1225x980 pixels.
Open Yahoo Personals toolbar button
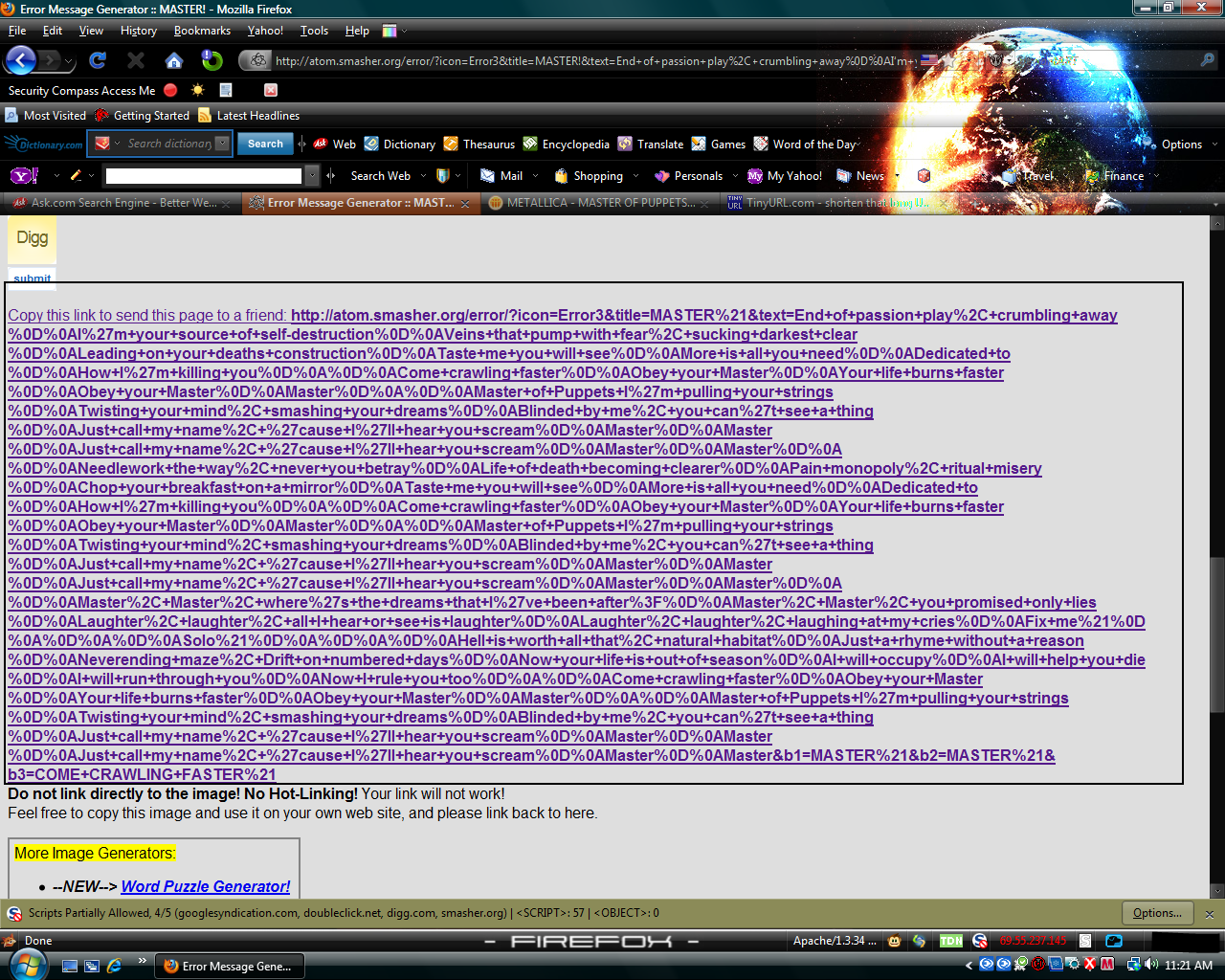coord(688,176)
